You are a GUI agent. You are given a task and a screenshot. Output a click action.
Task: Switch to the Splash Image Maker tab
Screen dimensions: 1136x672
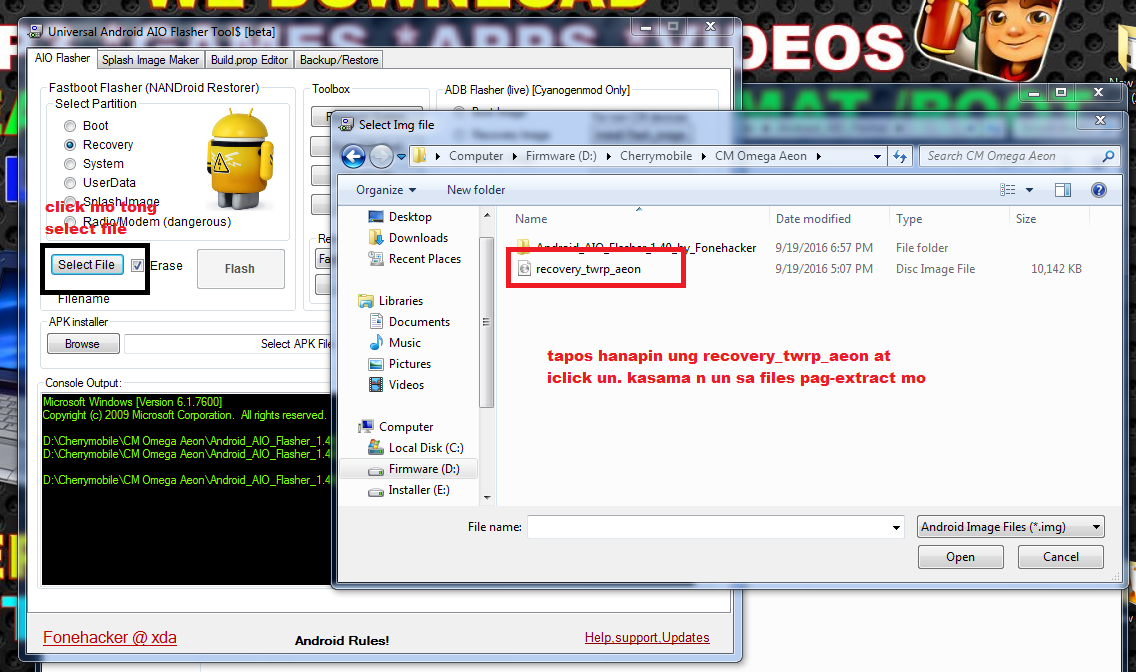[x=150, y=60]
